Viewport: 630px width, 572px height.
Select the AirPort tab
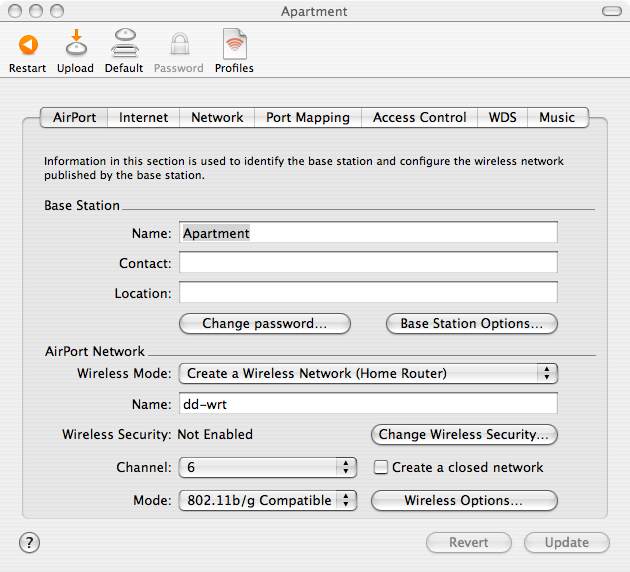tap(74, 117)
